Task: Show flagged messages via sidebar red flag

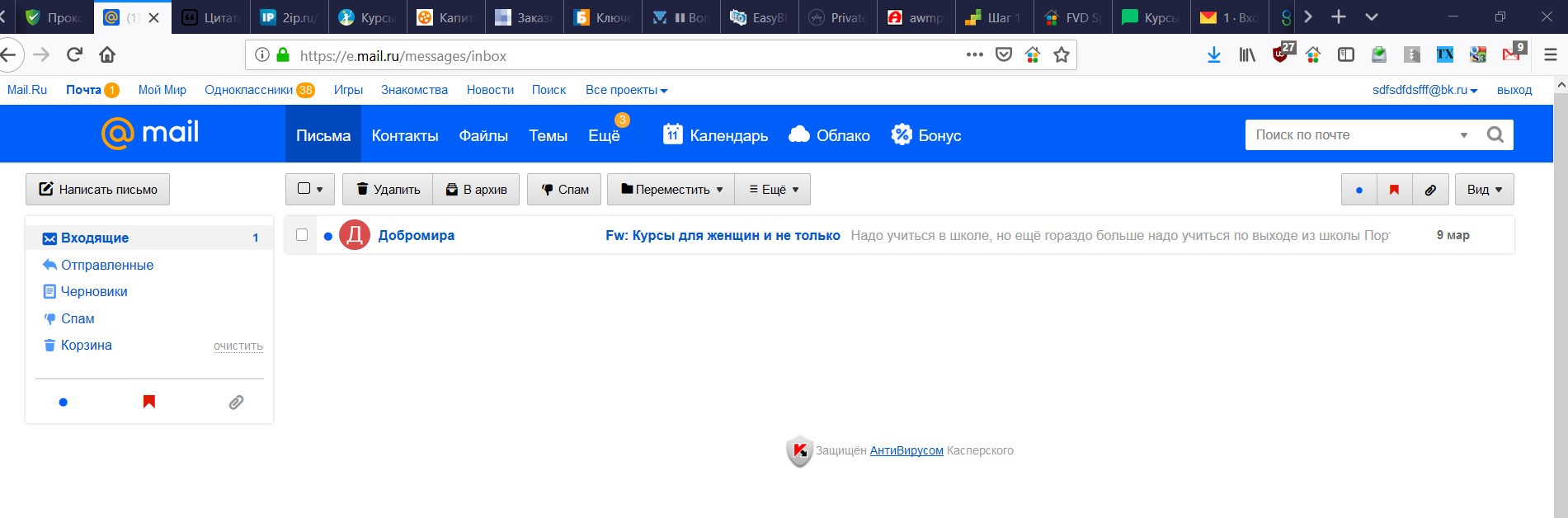Action: [x=149, y=402]
